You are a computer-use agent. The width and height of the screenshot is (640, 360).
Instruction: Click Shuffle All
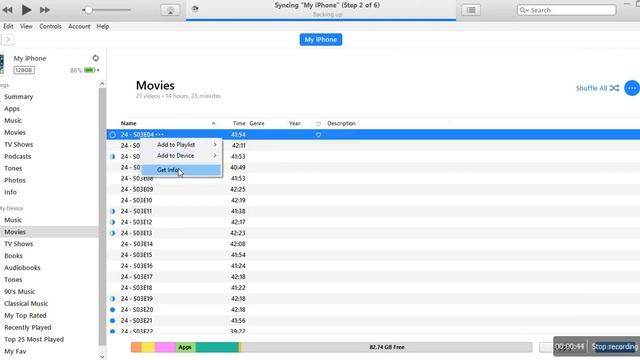[597, 88]
